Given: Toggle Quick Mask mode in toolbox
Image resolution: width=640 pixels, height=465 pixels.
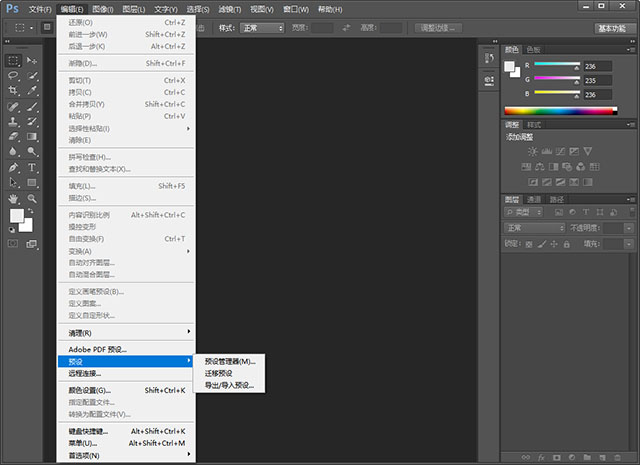Looking at the screenshot, I should point(13,244).
